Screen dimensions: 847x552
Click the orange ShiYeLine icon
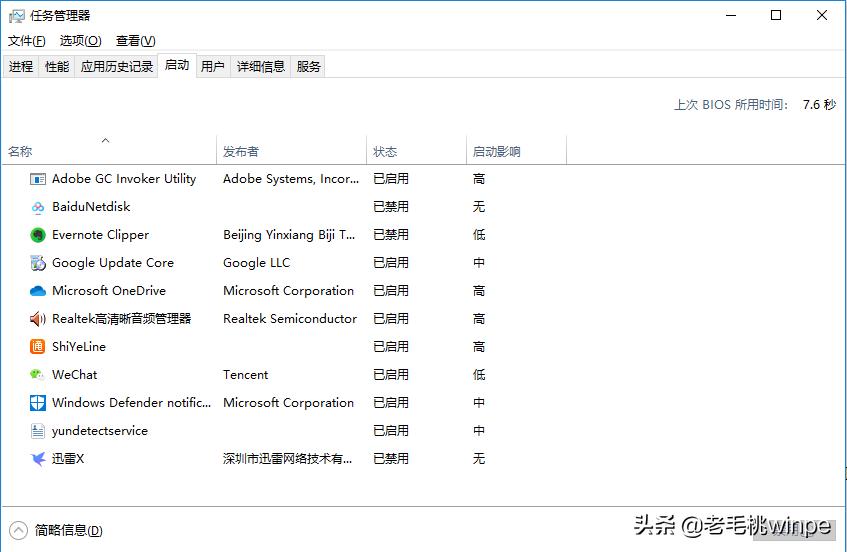coord(38,347)
